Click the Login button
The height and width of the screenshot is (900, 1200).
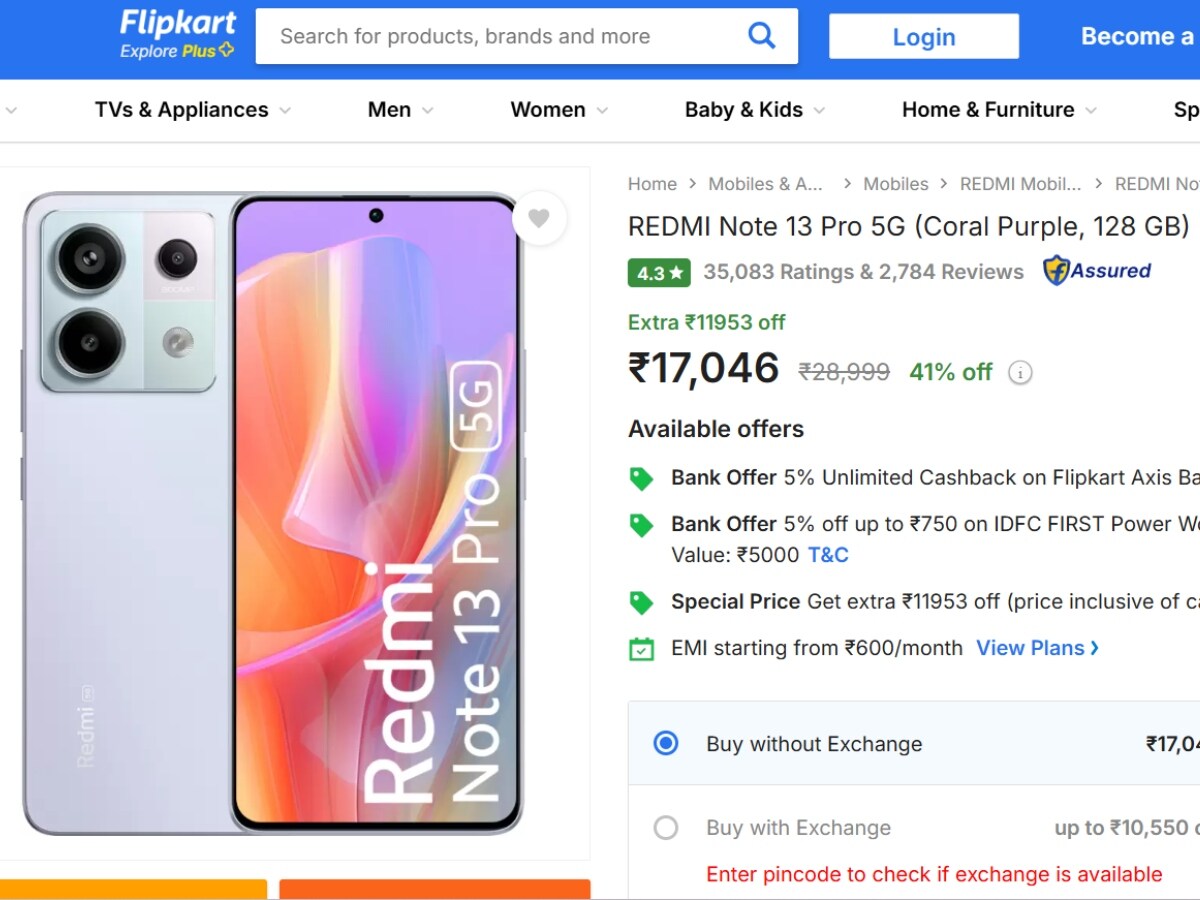[923, 37]
